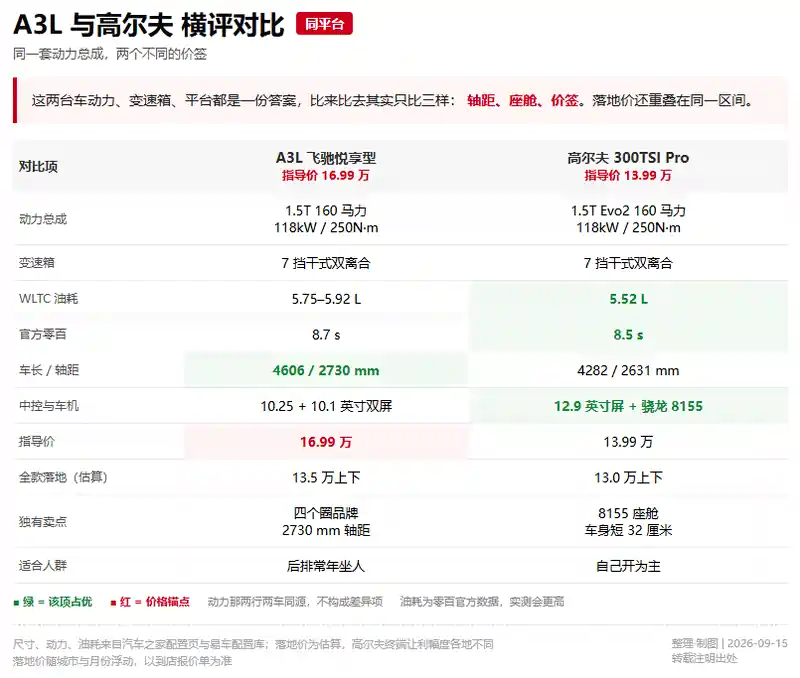Click the green 5.52 L fuel value

tap(628, 299)
